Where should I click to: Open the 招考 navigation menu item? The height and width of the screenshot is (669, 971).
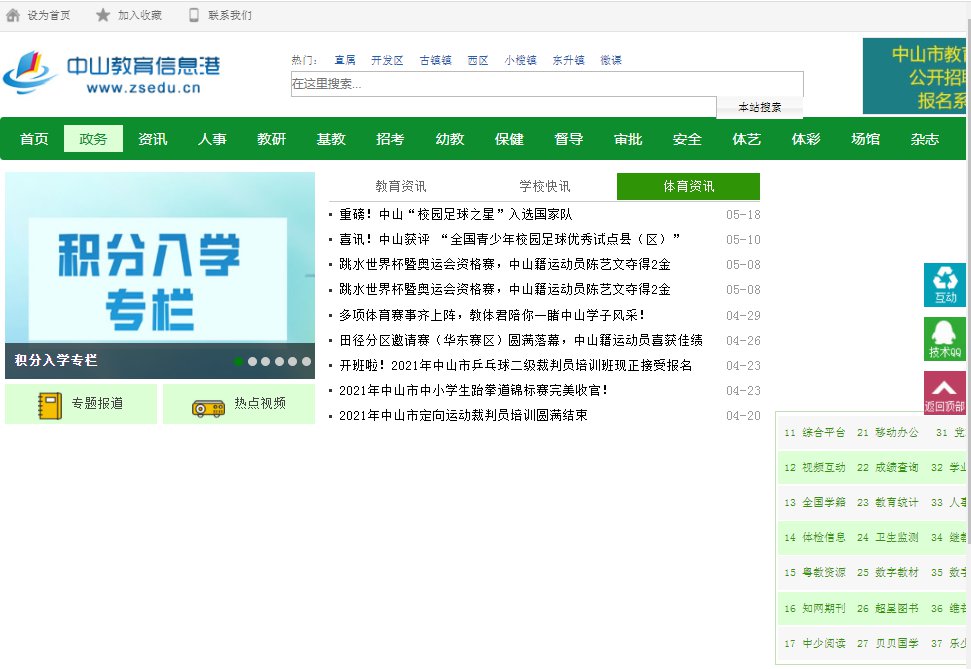pyautogui.click(x=390, y=139)
